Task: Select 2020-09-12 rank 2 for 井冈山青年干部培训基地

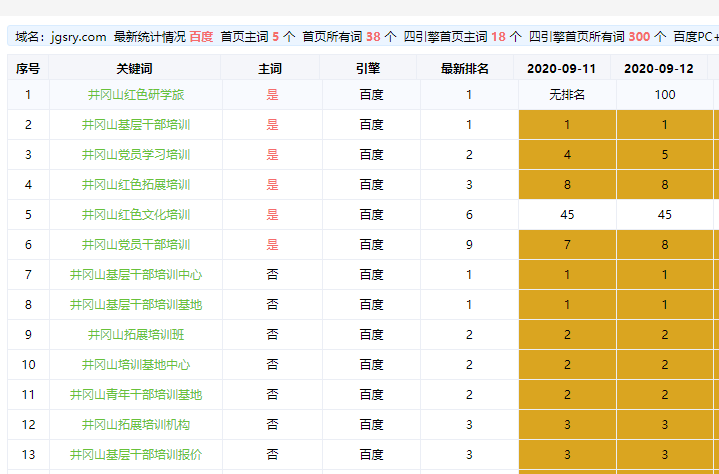Action: (x=665, y=395)
